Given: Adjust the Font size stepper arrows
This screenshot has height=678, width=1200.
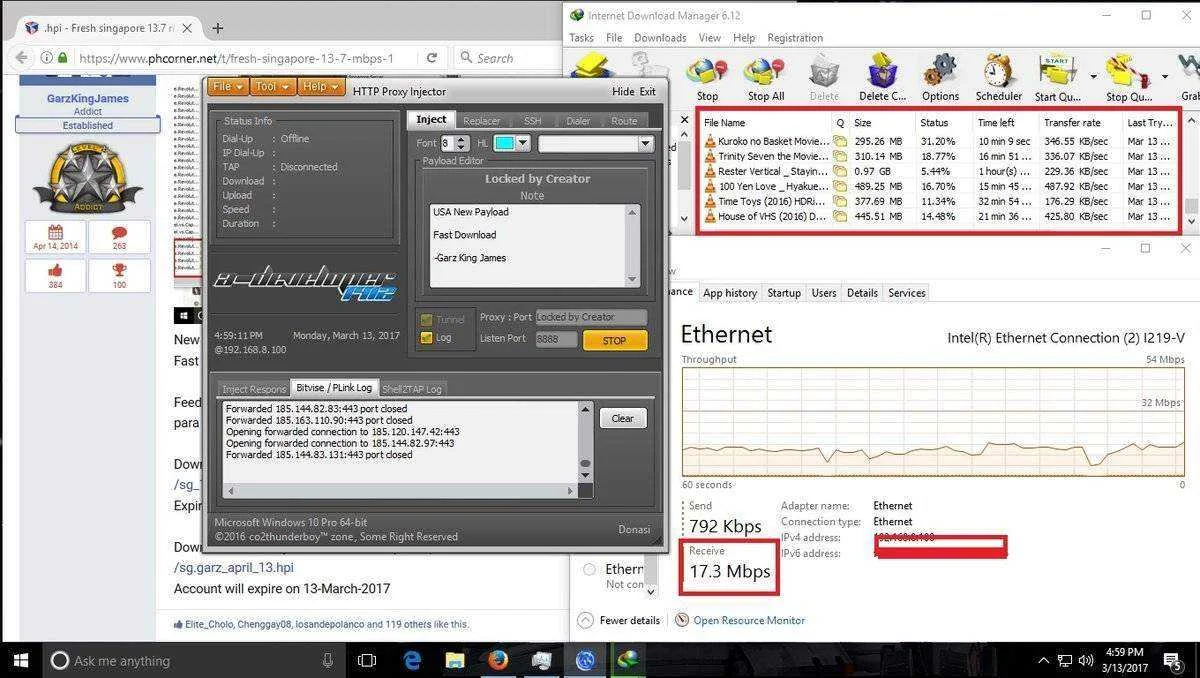Looking at the screenshot, I should click(x=461, y=144).
